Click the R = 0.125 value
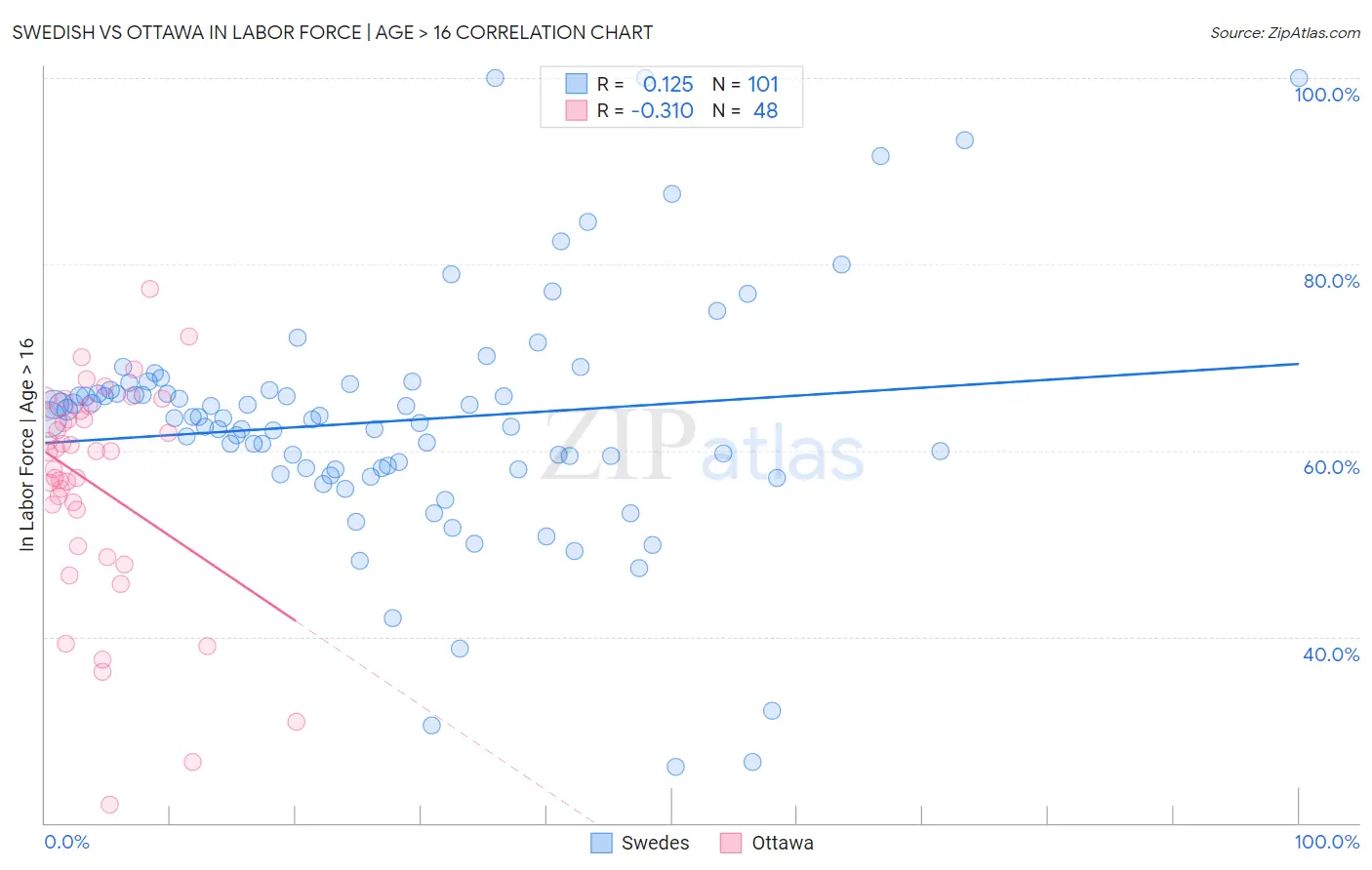 [x=645, y=84]
